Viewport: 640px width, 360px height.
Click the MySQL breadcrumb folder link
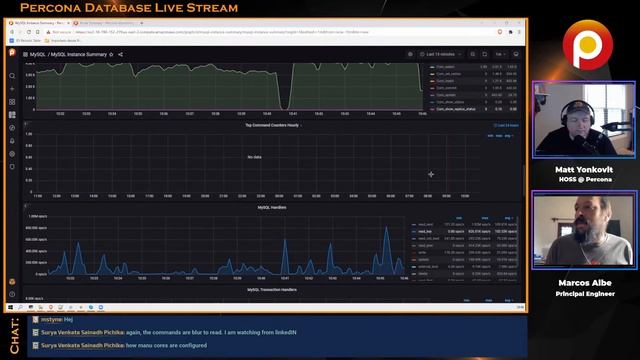point(37,54)
